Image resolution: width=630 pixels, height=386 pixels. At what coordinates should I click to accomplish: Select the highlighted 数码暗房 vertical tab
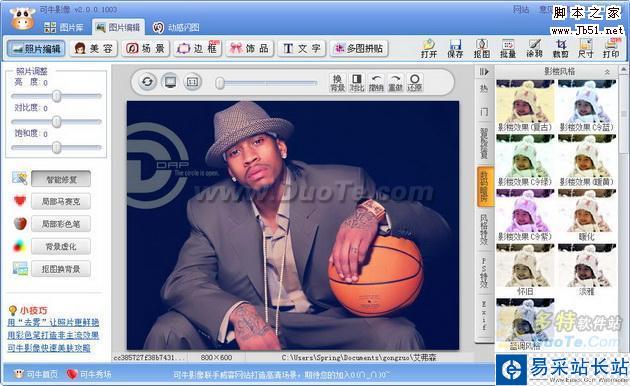[x=485, y=186]
